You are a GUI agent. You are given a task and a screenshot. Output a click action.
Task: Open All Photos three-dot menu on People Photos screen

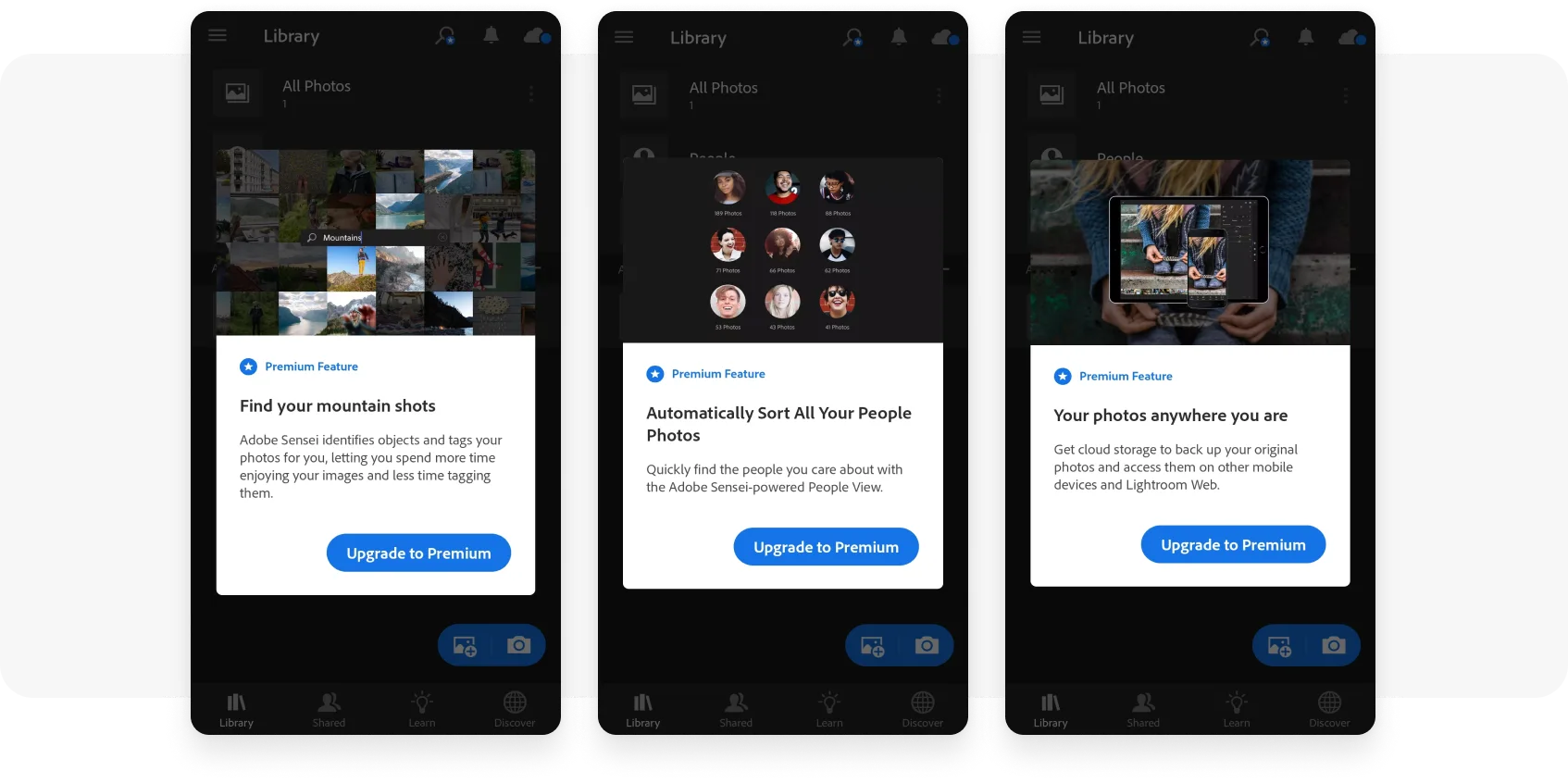pos(938,95)
